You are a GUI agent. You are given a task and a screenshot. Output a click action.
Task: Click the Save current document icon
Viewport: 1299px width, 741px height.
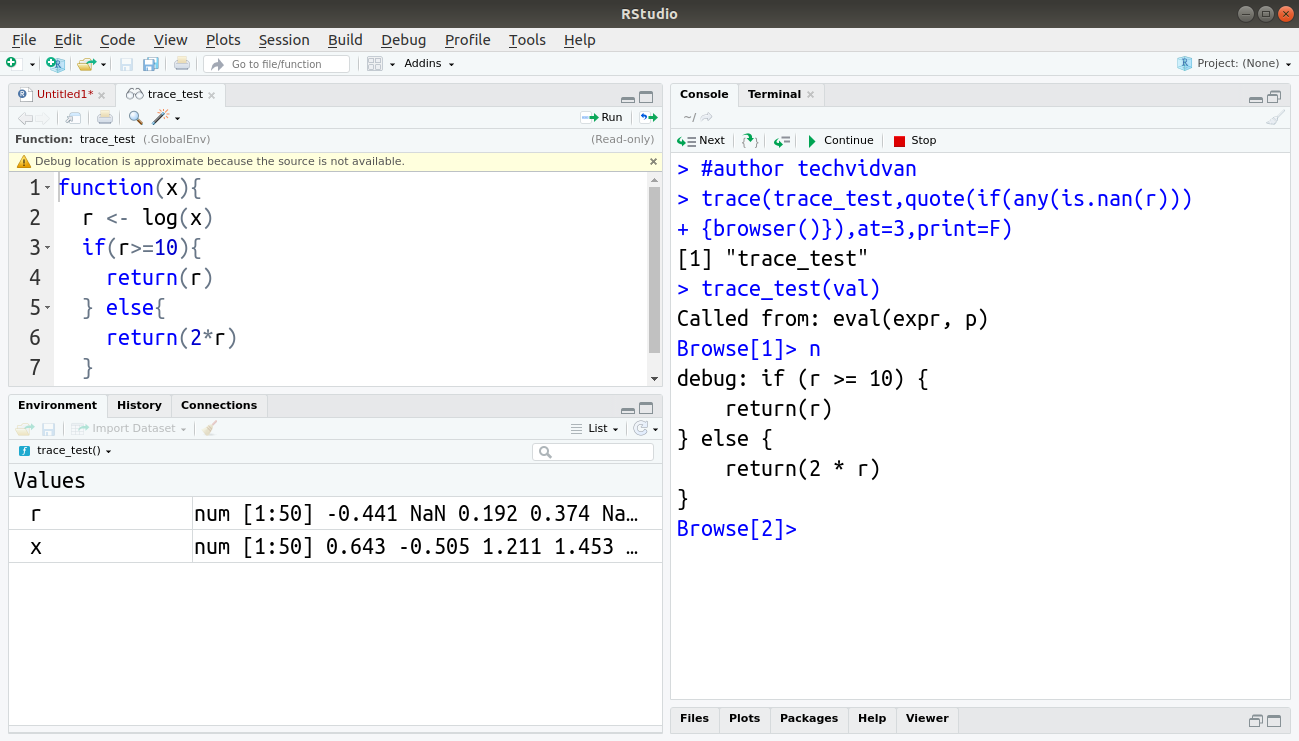pos(126,64)
